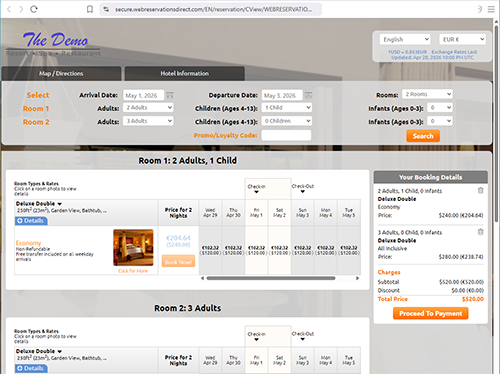
Task: Click the Room 1 Check-In arrow marker
Action: point(256,192)
